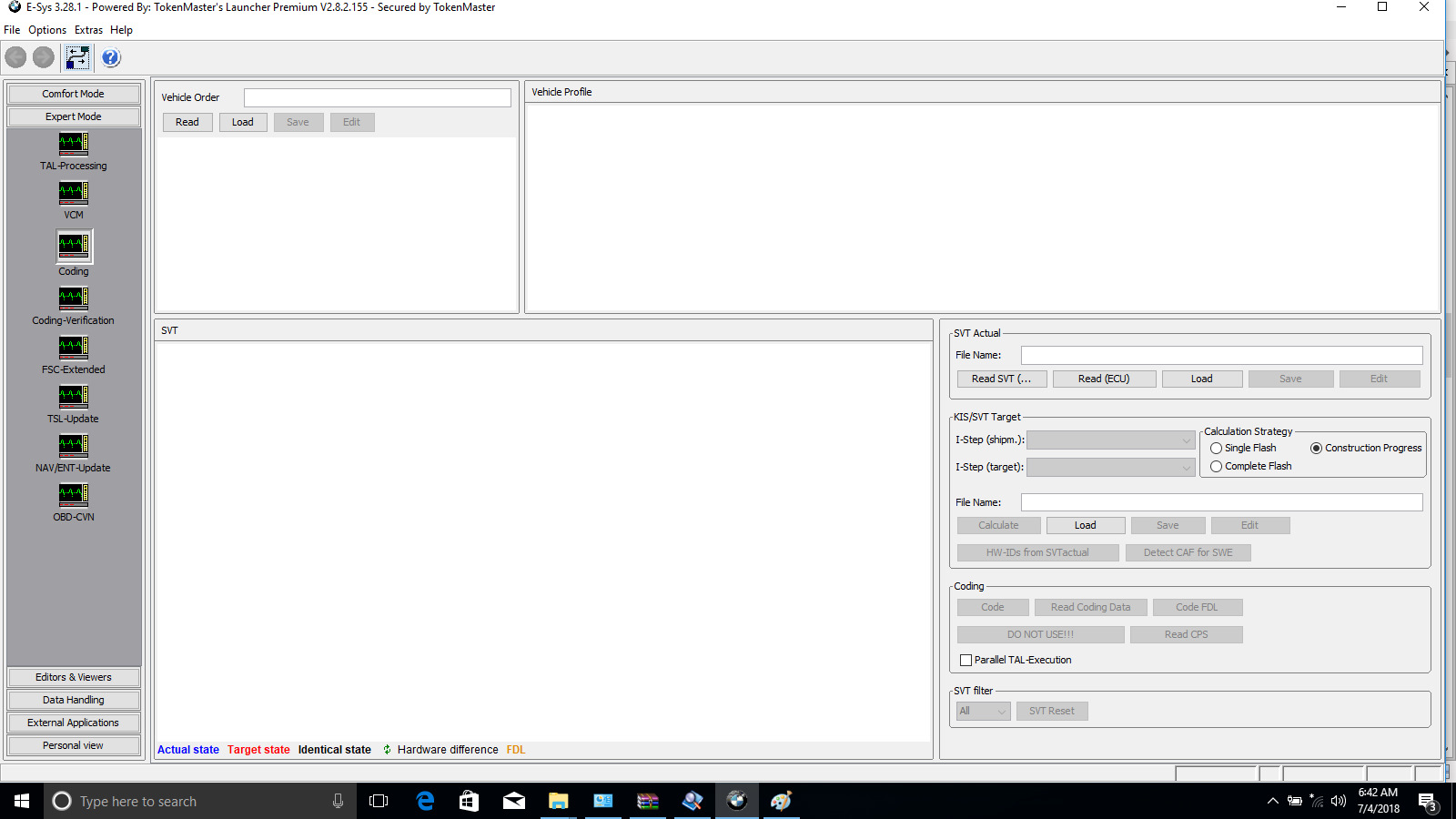Click the Back arrow toolbar icon
Screen dimensions: 1456x819
16,58
